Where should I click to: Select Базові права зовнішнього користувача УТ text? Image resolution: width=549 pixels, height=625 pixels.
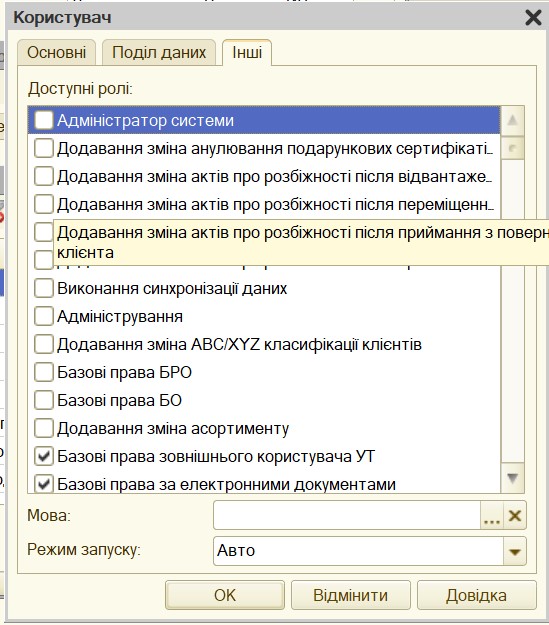(x=216, y=457)
